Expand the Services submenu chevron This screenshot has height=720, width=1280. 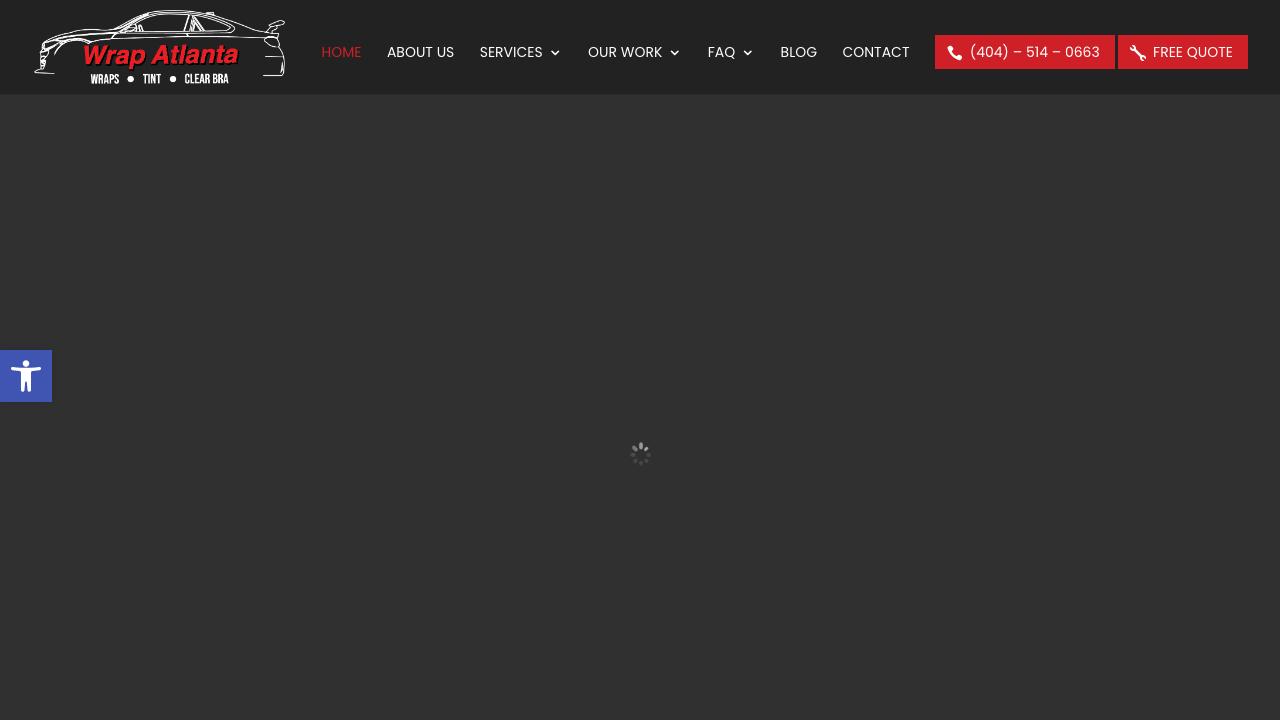[555, 53]
